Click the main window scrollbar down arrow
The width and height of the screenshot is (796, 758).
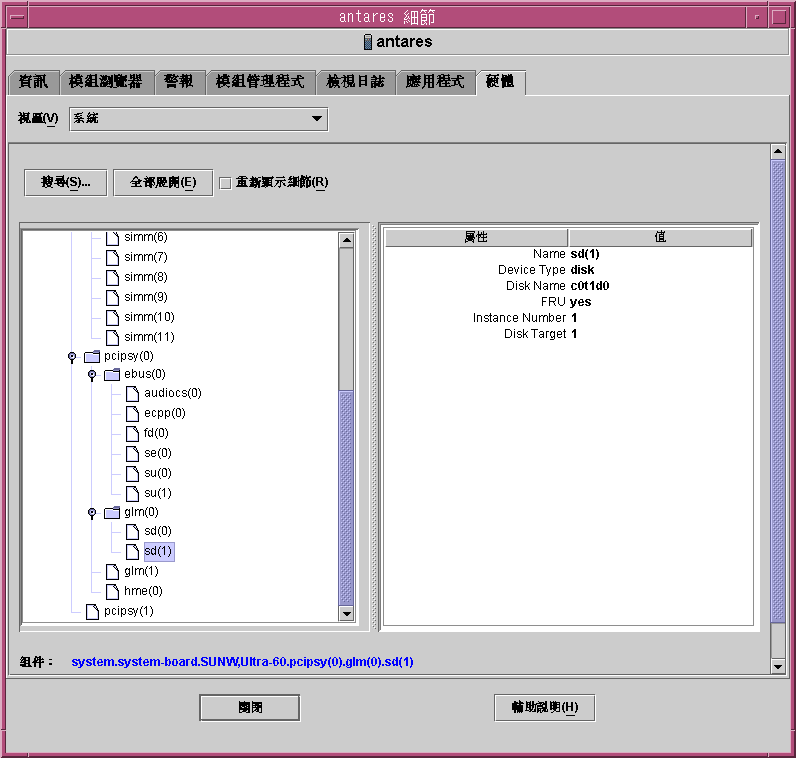(x=778, y=666)
